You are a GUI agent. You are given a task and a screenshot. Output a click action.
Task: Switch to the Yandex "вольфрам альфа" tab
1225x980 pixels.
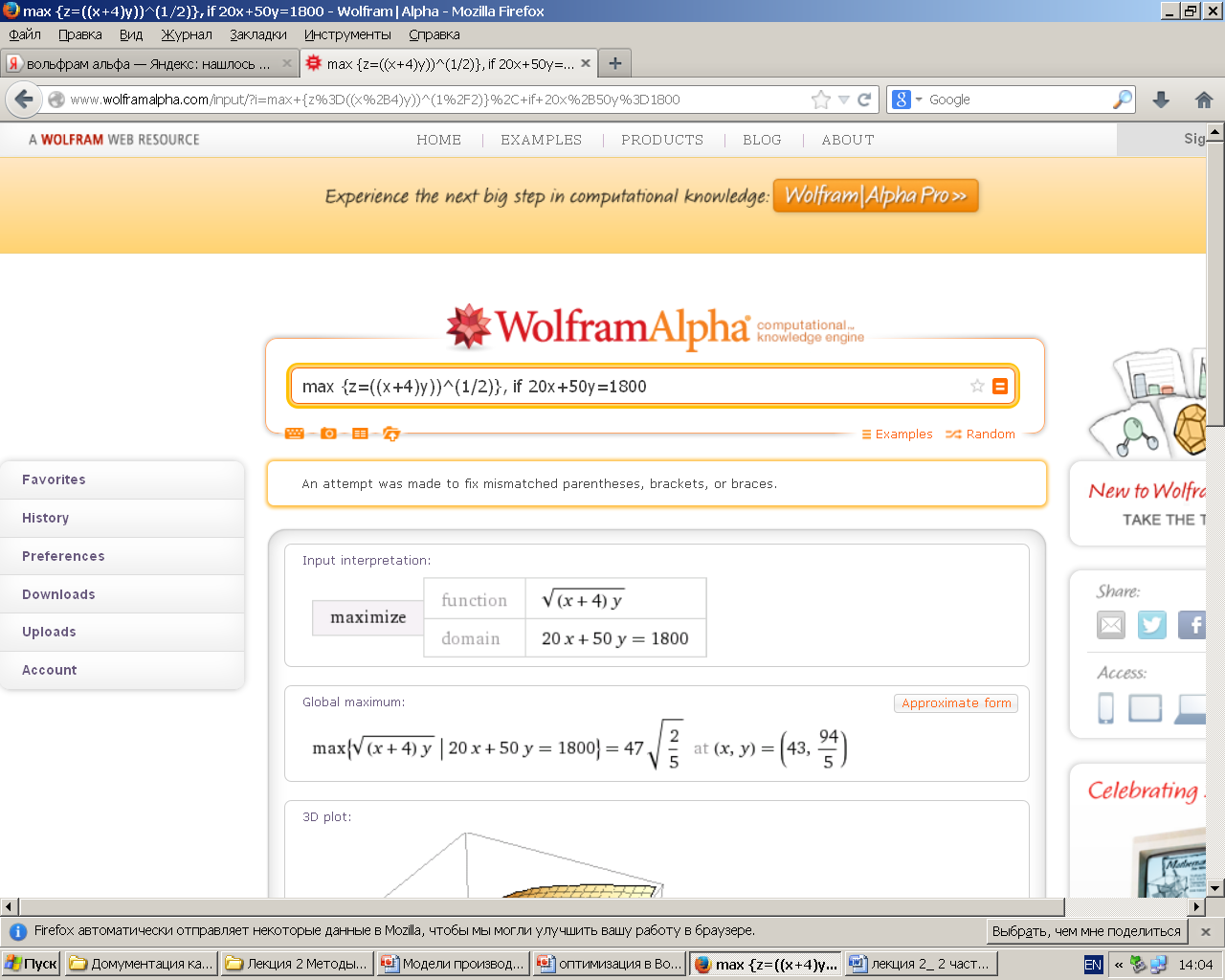pyautogui.click(x=149, y=63)
